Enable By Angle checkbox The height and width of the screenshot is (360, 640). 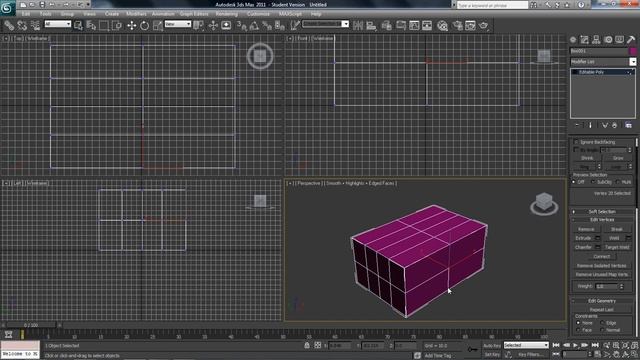[576, 150]
